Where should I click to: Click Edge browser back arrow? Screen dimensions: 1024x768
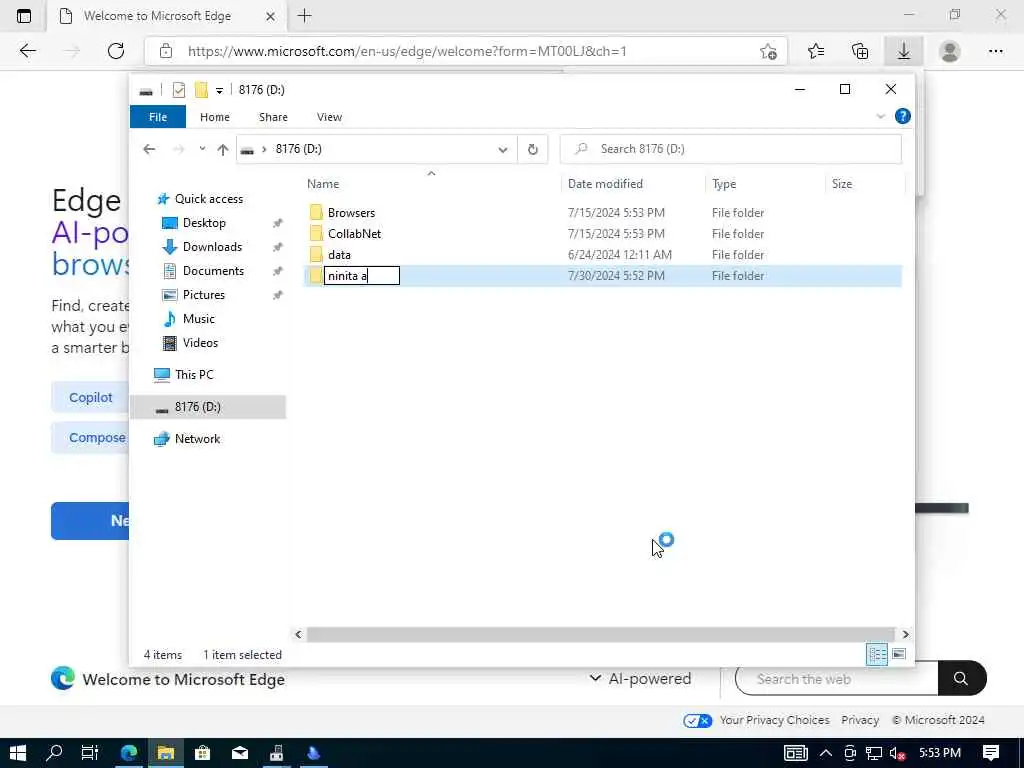(x=27, y=51)
